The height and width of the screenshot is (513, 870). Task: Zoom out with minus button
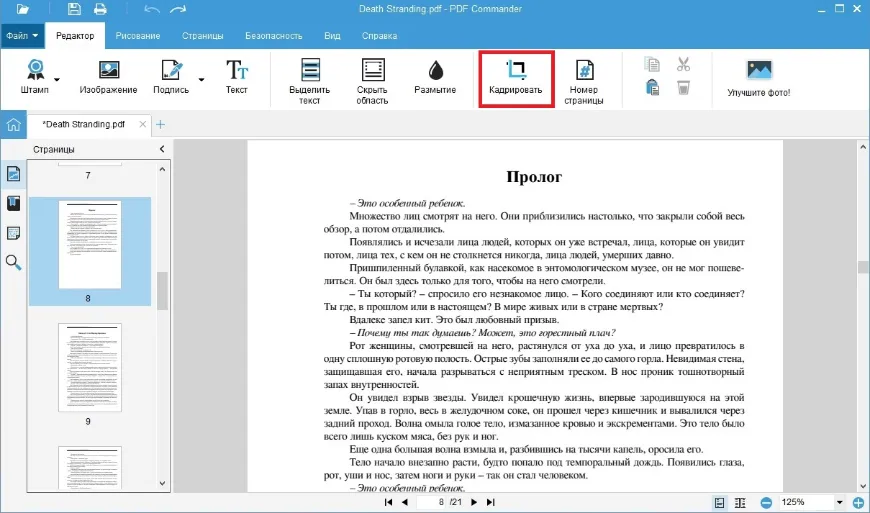pyautogui.click(x=766, y=502)
